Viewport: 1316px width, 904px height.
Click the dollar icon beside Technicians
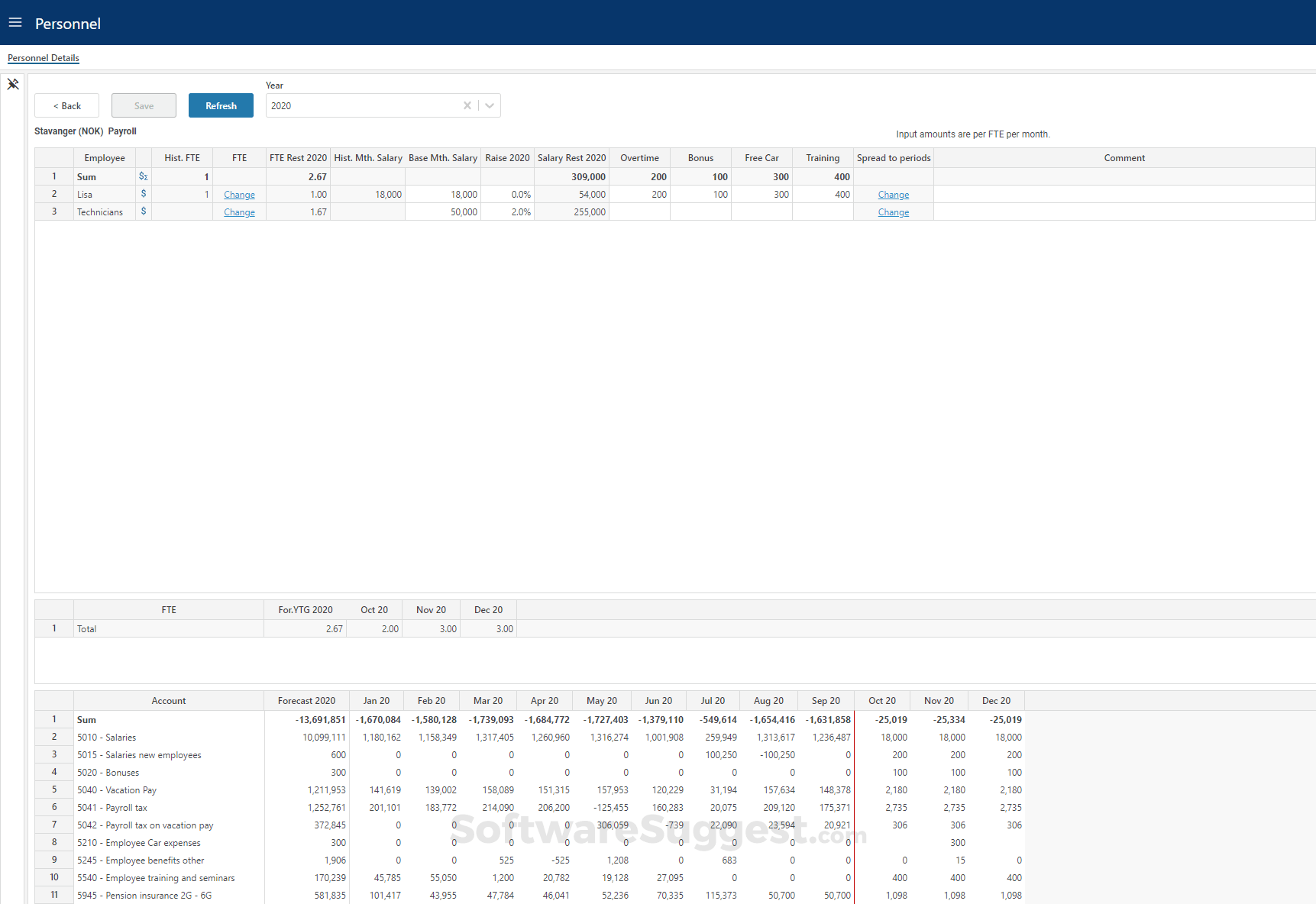[x=143, y=211]
